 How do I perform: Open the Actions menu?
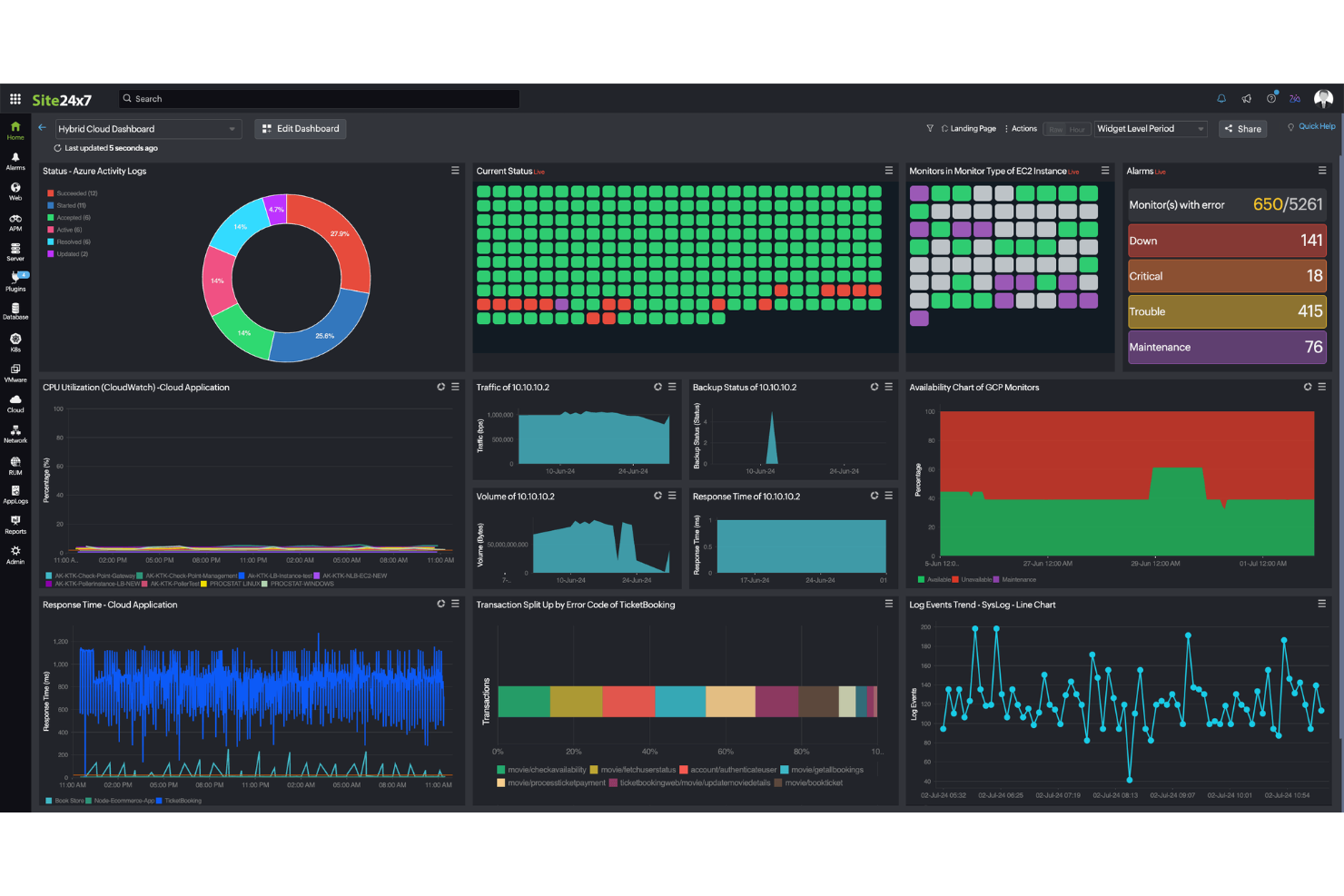[1022, 129]
